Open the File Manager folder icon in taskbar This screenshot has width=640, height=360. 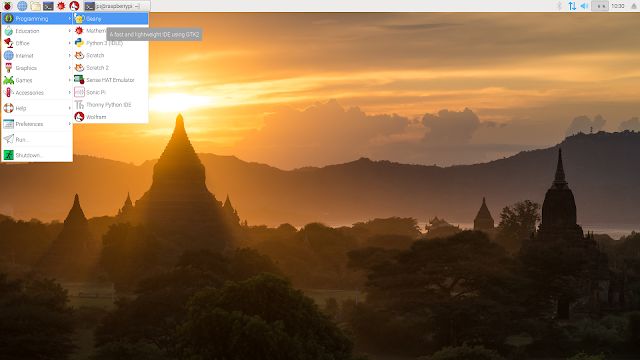[x=36, y=6]
